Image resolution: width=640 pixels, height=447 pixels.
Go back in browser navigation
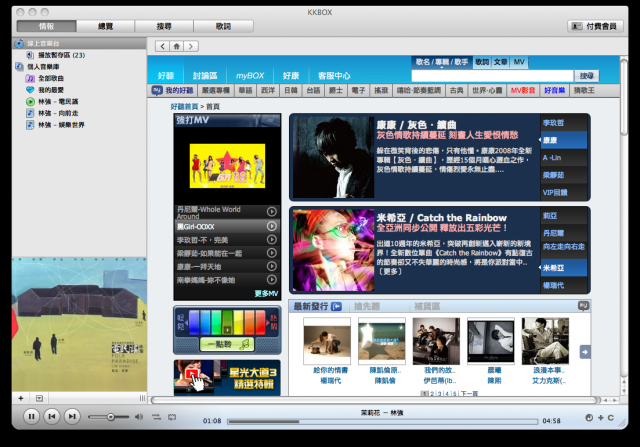pos(162,46)
